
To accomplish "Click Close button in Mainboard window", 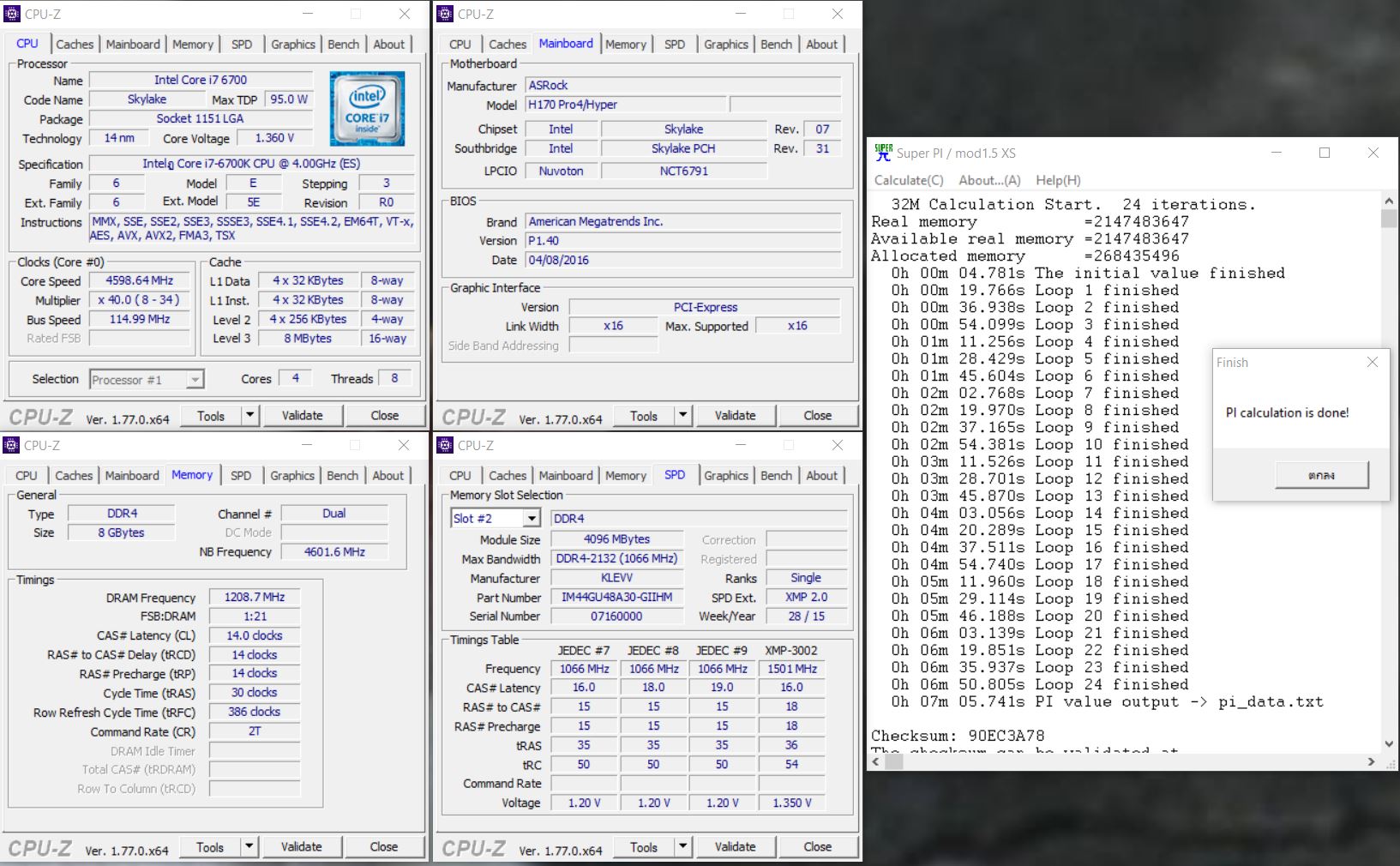I will coord(818,416).
